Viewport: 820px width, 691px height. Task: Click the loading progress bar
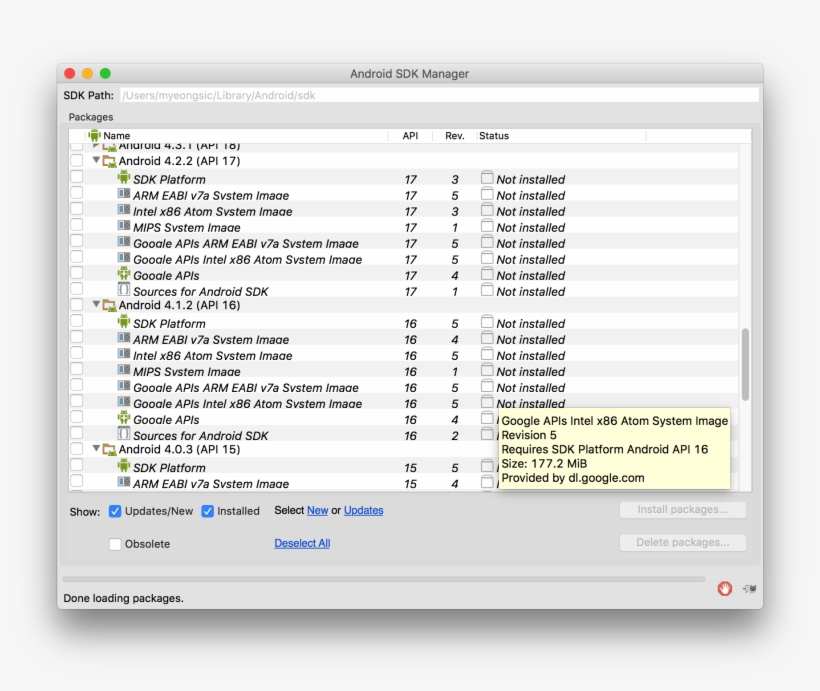coord(384,579)
